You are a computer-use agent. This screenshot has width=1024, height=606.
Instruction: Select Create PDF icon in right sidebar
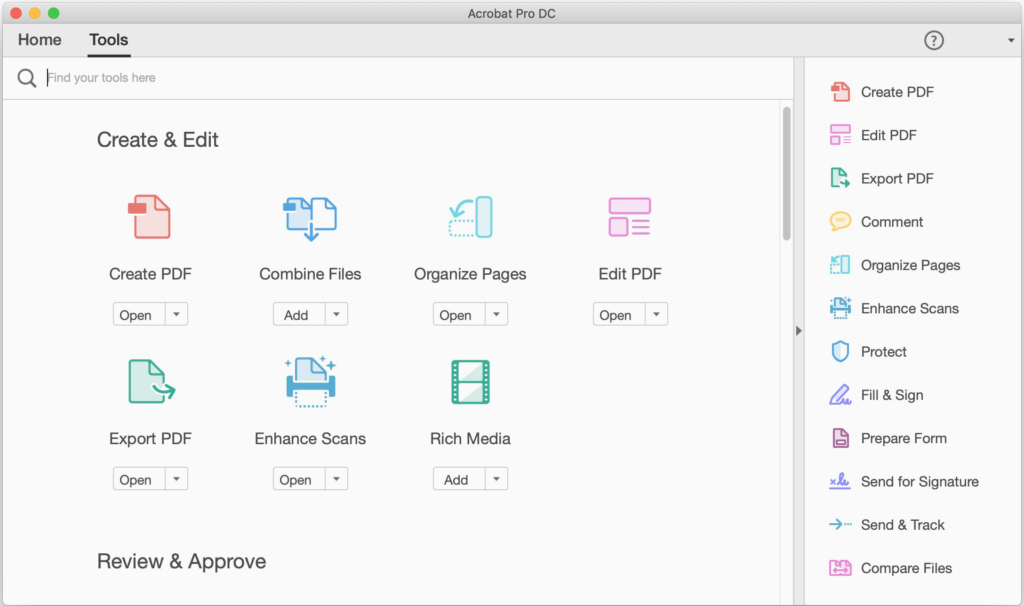tap(840, 92)
